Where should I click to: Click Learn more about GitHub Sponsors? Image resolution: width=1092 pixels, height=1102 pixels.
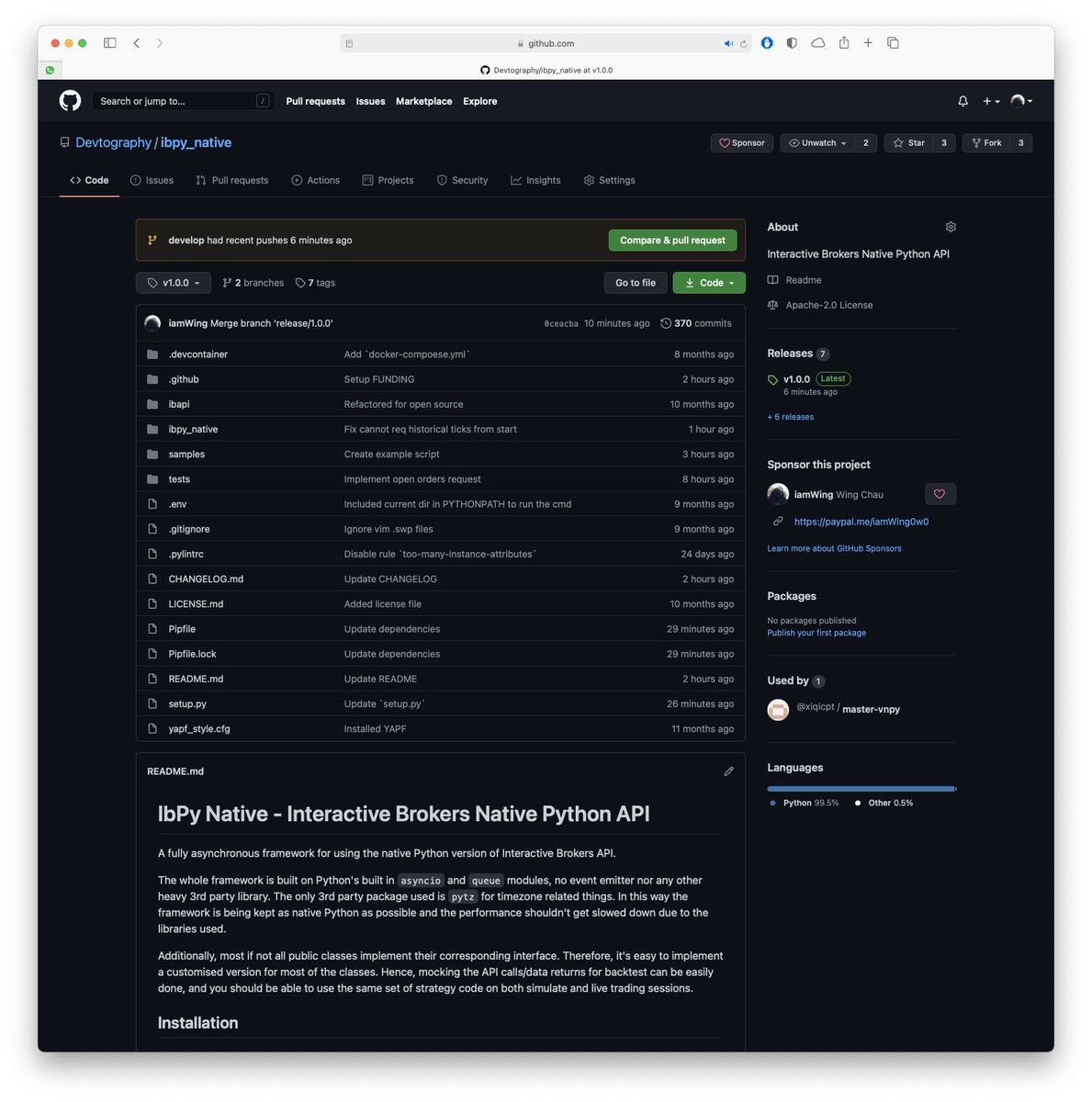834,548
